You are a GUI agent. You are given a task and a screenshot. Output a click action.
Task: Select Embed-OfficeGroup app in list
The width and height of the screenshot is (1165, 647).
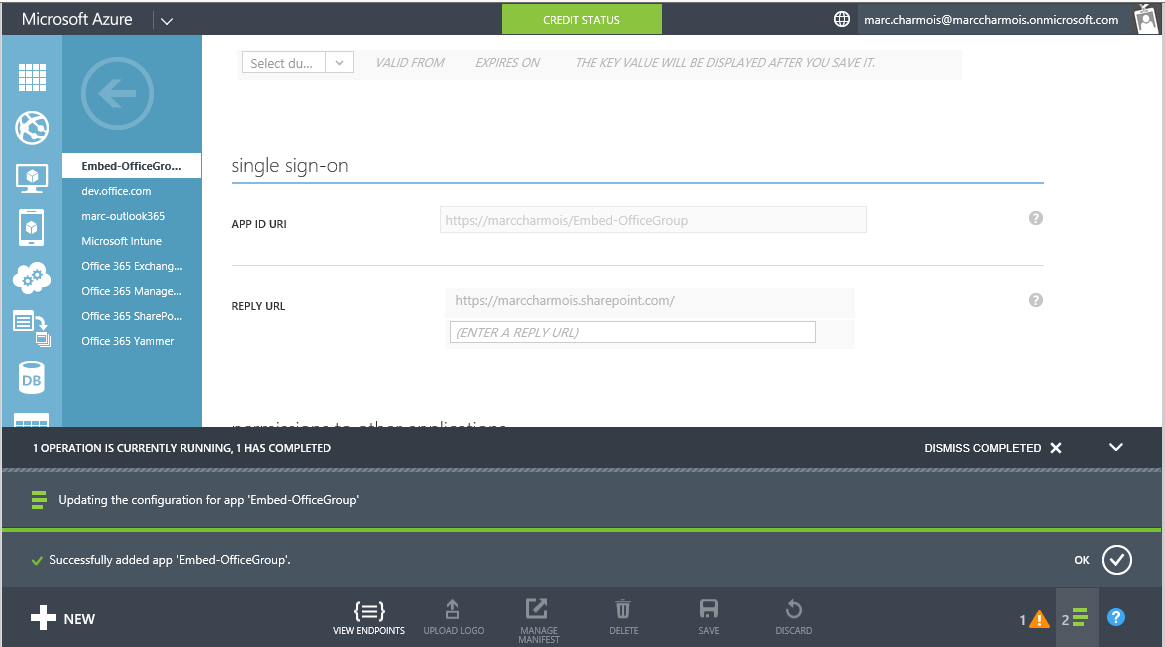coord(132,166)
